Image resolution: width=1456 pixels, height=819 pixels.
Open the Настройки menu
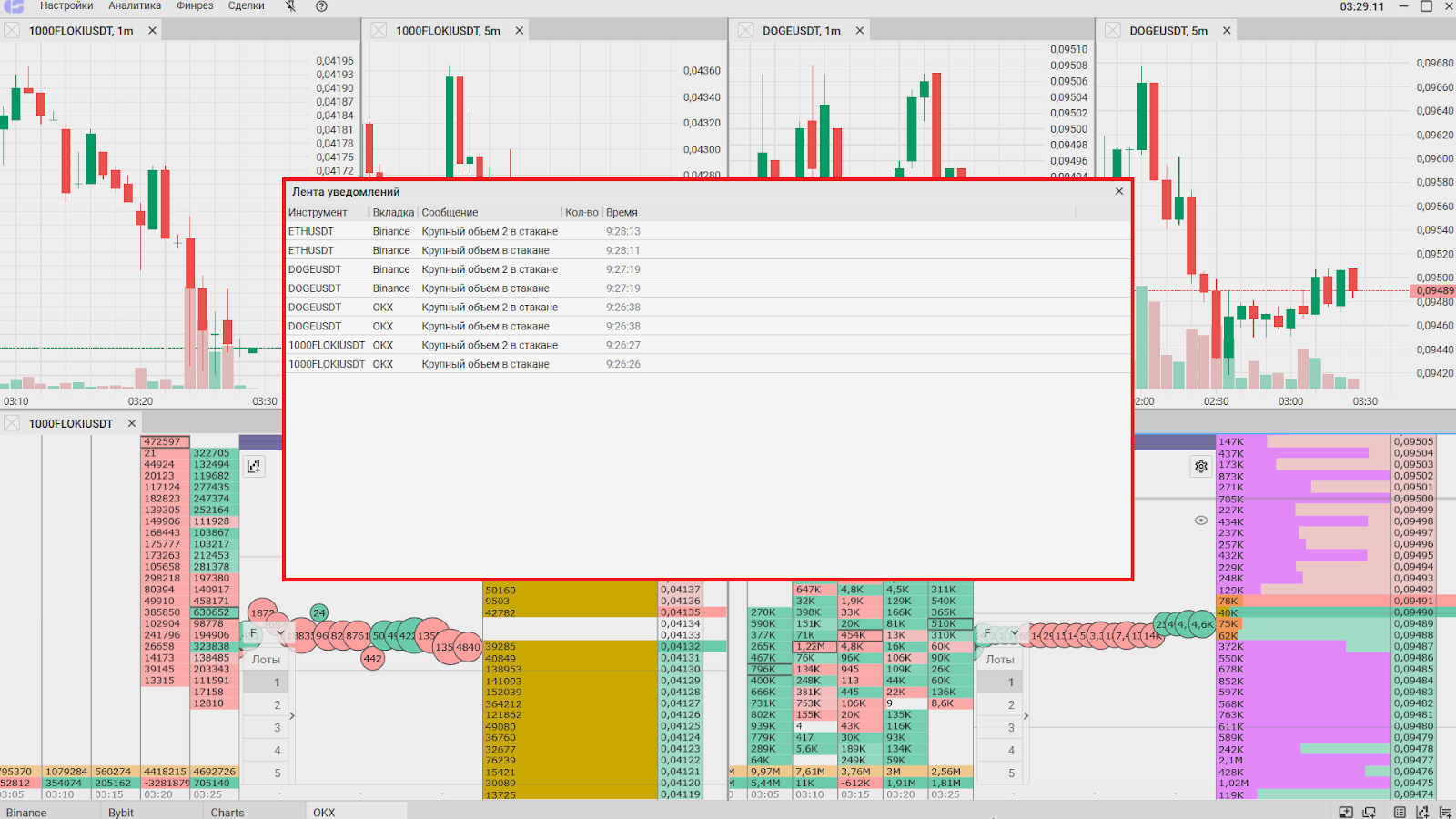[x=66, y=6]
